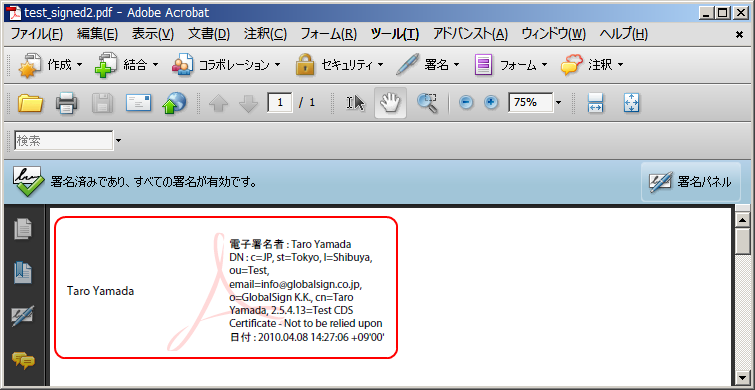Image resolution: width=755 pixels, height=390 pixels.
Task: Click the 署名済みであり status message text
Action: coord(153,182)
